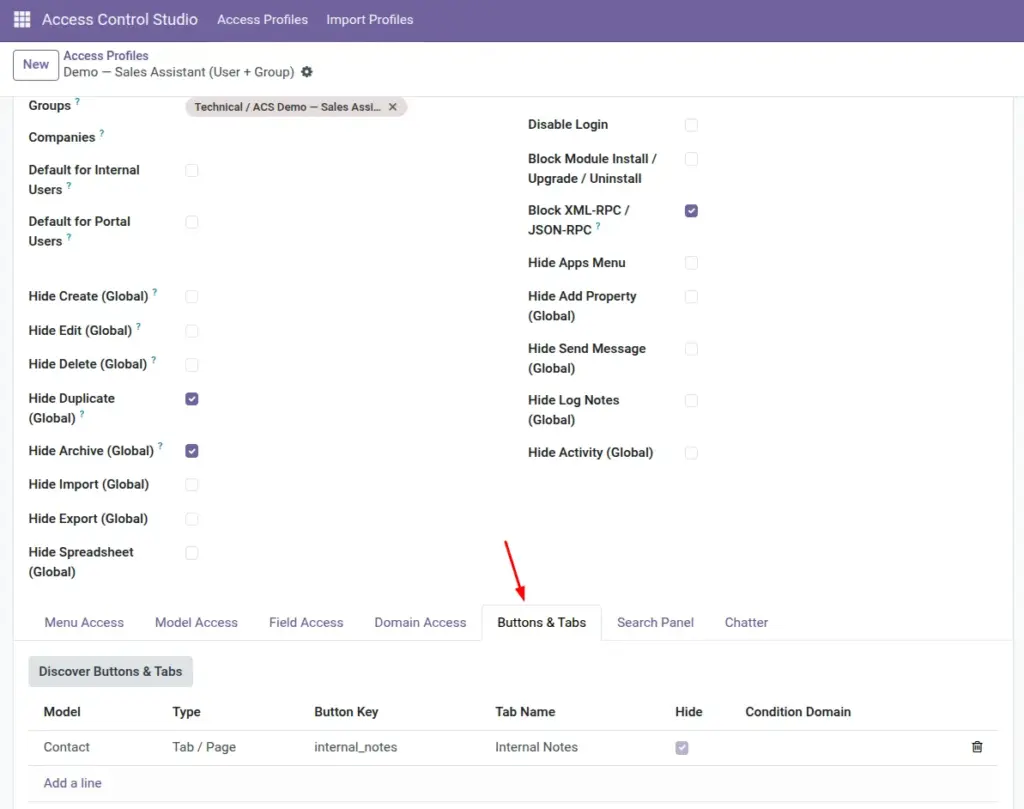
Task: Show help for Block XML-RPC / JSON-RPC
Action: tap(598, 226)
